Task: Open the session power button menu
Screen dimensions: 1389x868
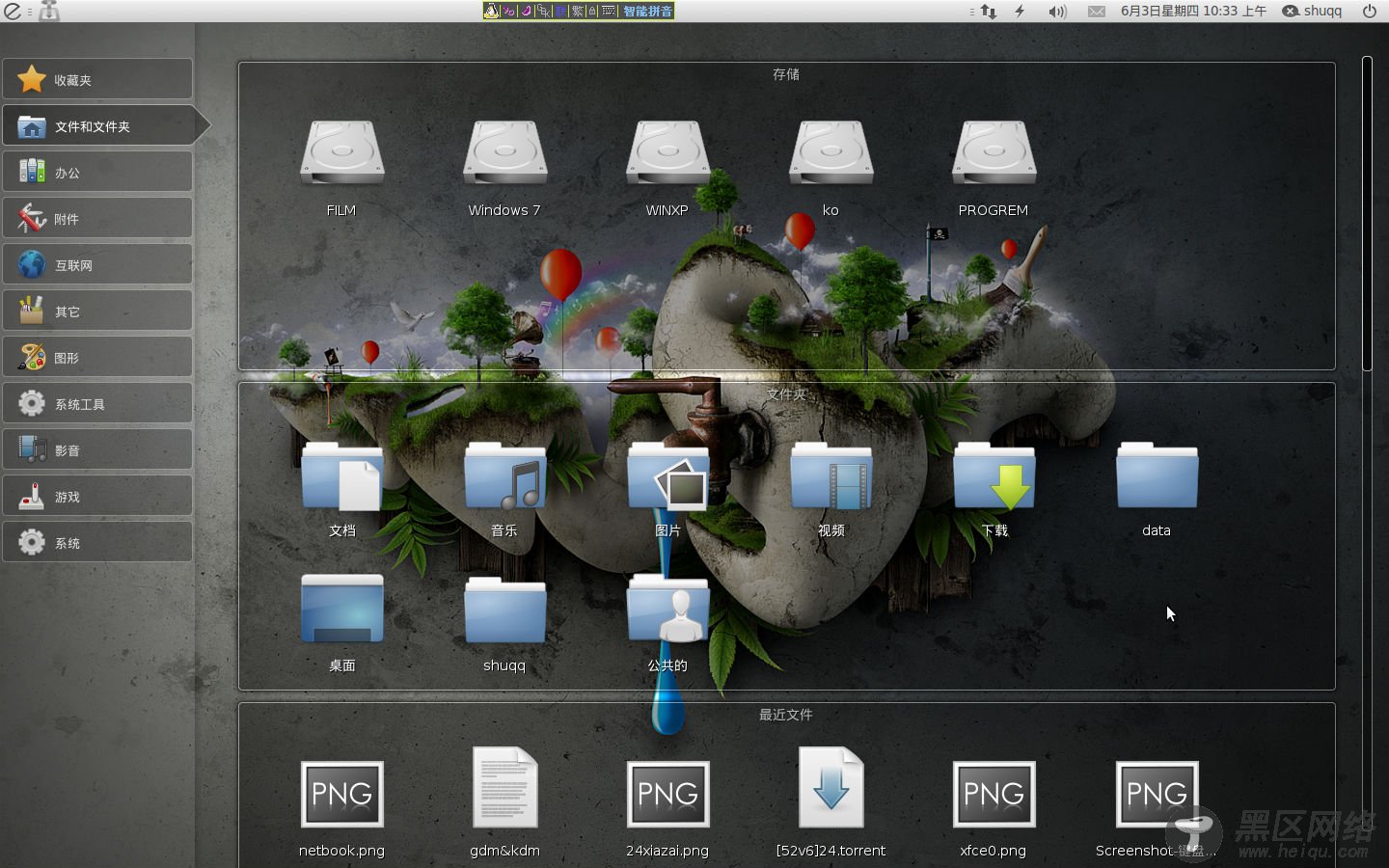Action: [x=1369, y=11]
